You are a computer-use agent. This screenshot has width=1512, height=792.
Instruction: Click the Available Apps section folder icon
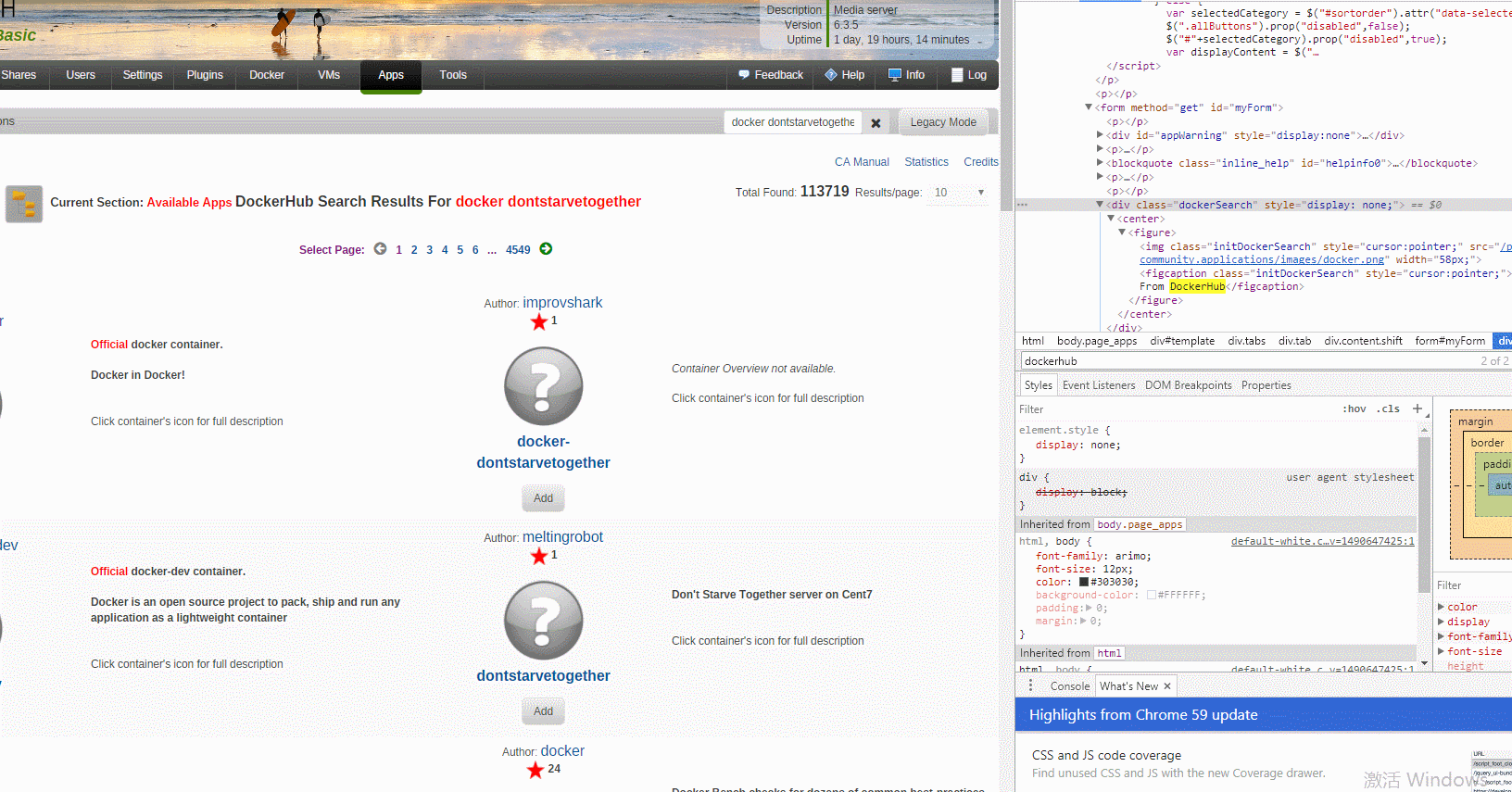24,204
